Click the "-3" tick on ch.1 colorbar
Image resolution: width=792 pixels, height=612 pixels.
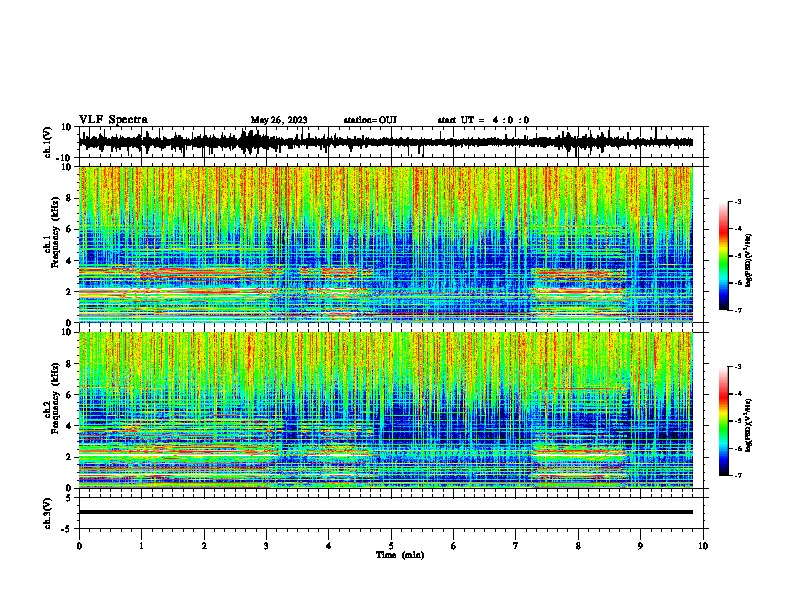(738, 202)
